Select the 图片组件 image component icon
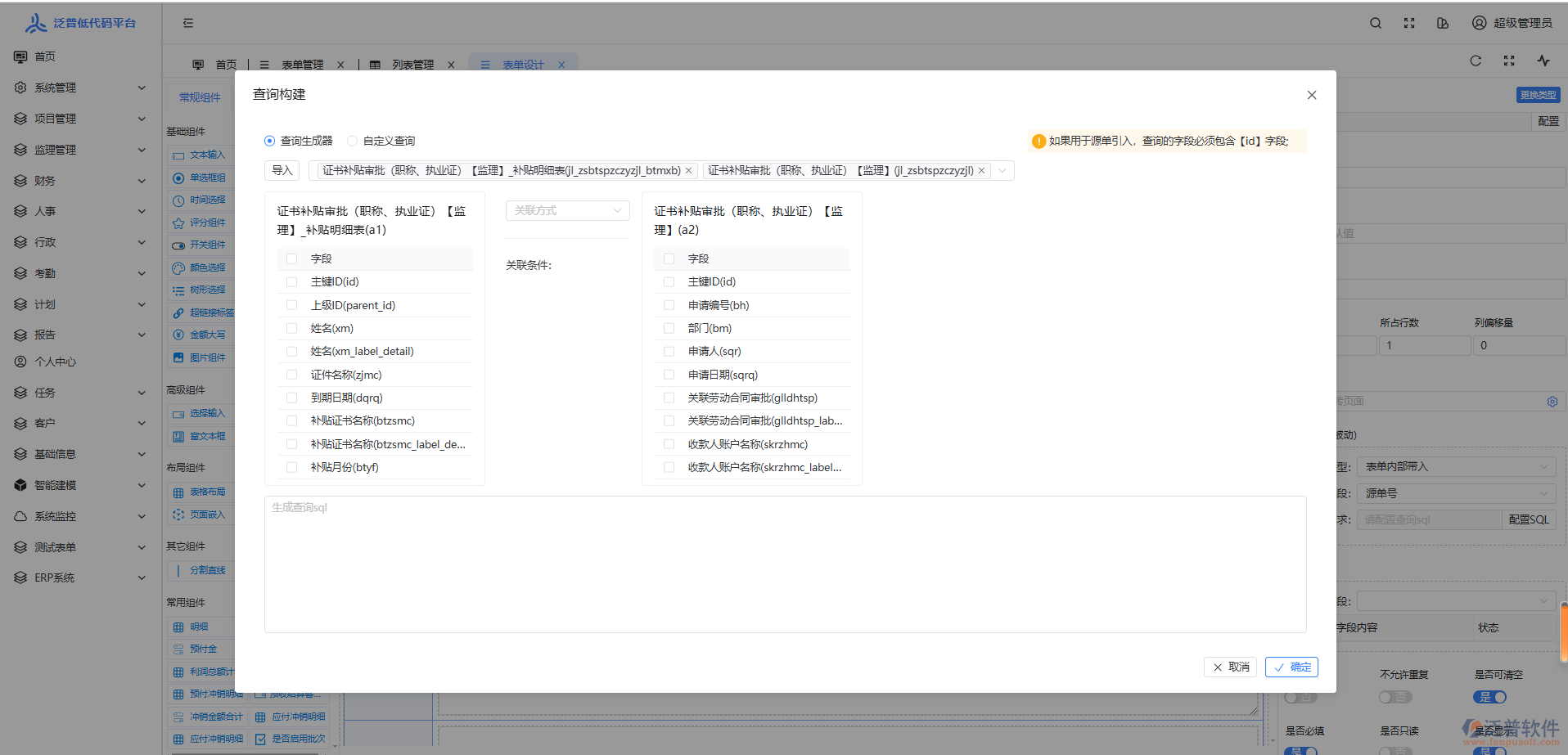The width and height of the screenshot is (1568, 755). coord(178,357)
